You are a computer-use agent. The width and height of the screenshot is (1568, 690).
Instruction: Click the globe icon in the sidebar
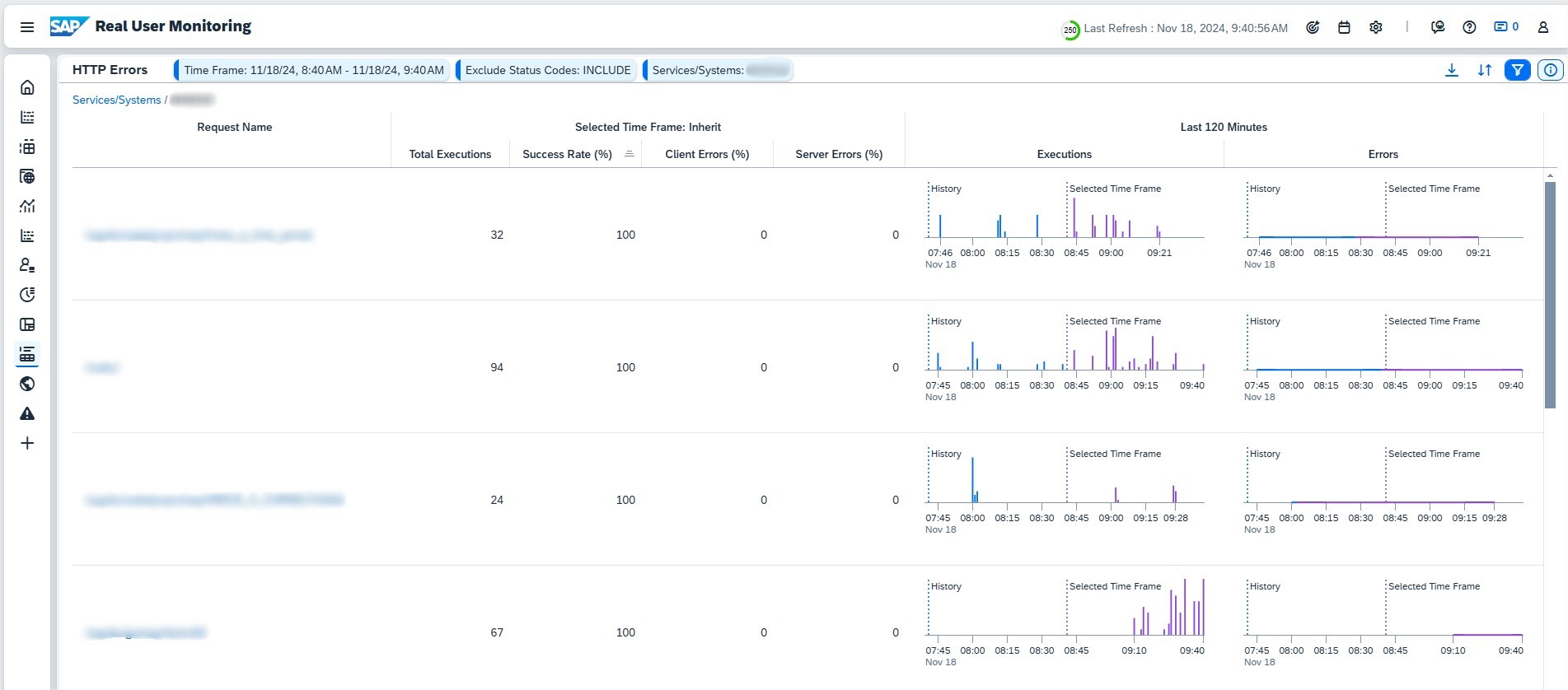coord(27,384)
